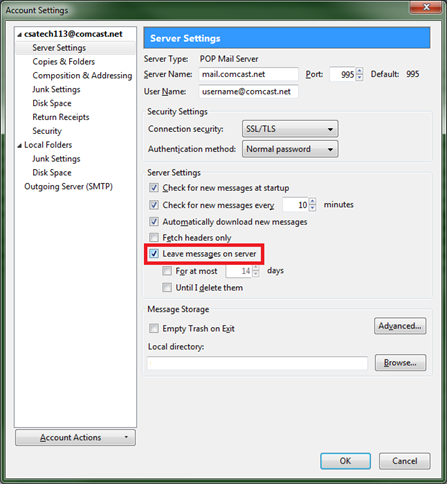Toggle Check for new messages at startup

(154, 188)
